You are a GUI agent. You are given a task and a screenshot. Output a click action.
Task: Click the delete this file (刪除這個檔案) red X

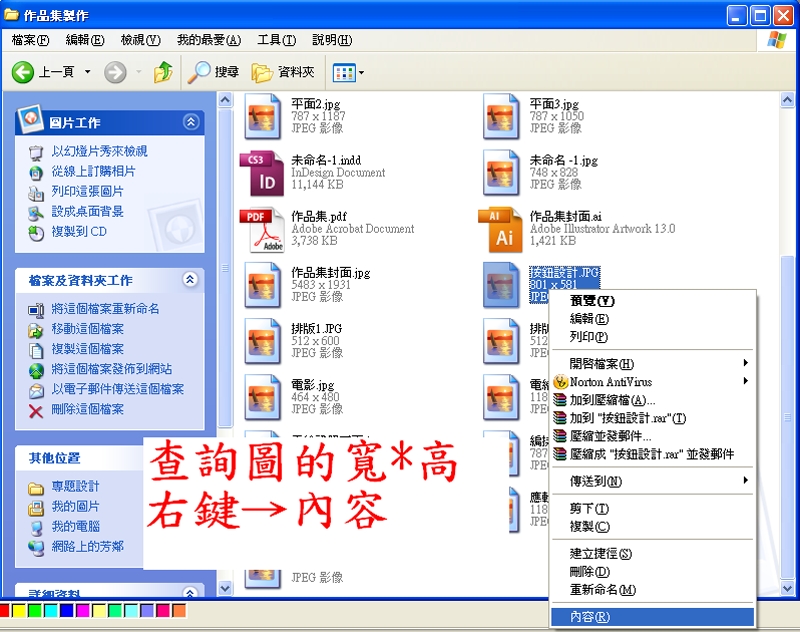point(36,410)
